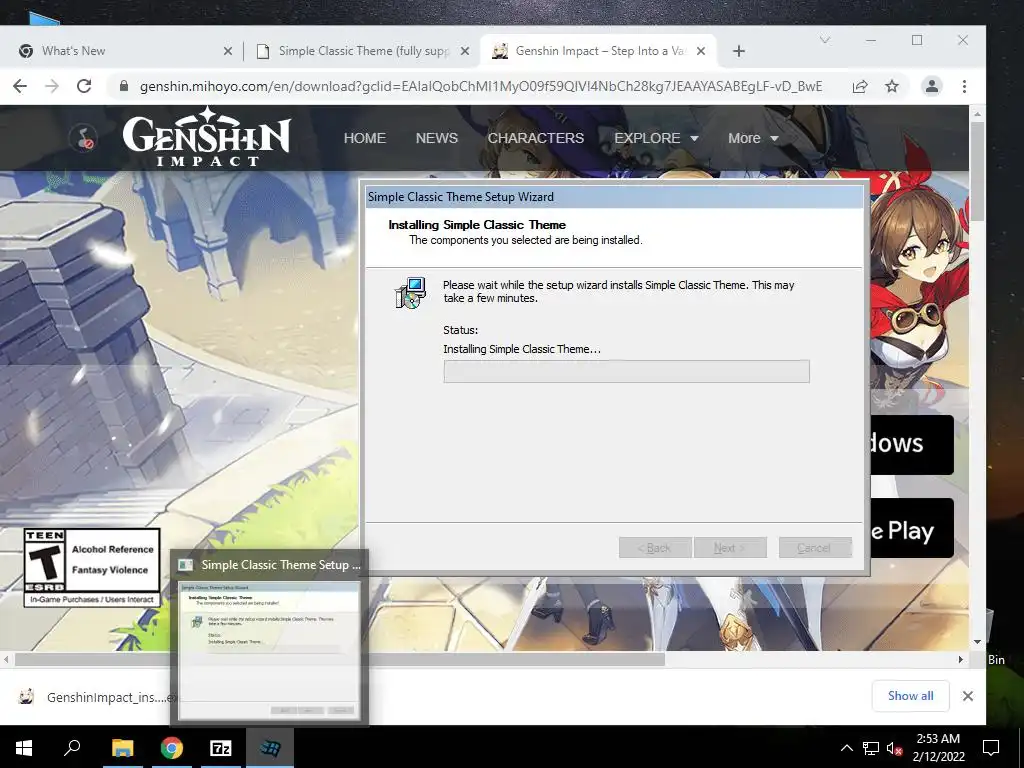
Task: Click the installer icon in wizard
Action: [x=411, y=293]
